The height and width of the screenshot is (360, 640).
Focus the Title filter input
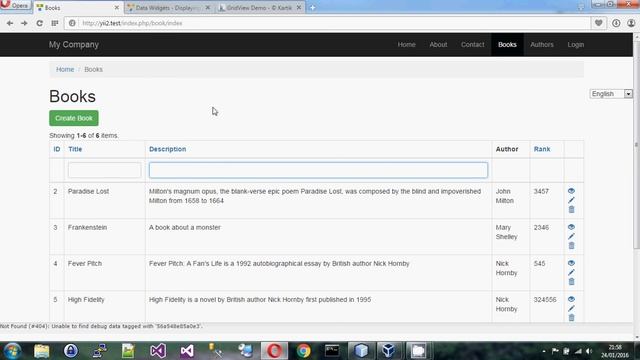104,170
